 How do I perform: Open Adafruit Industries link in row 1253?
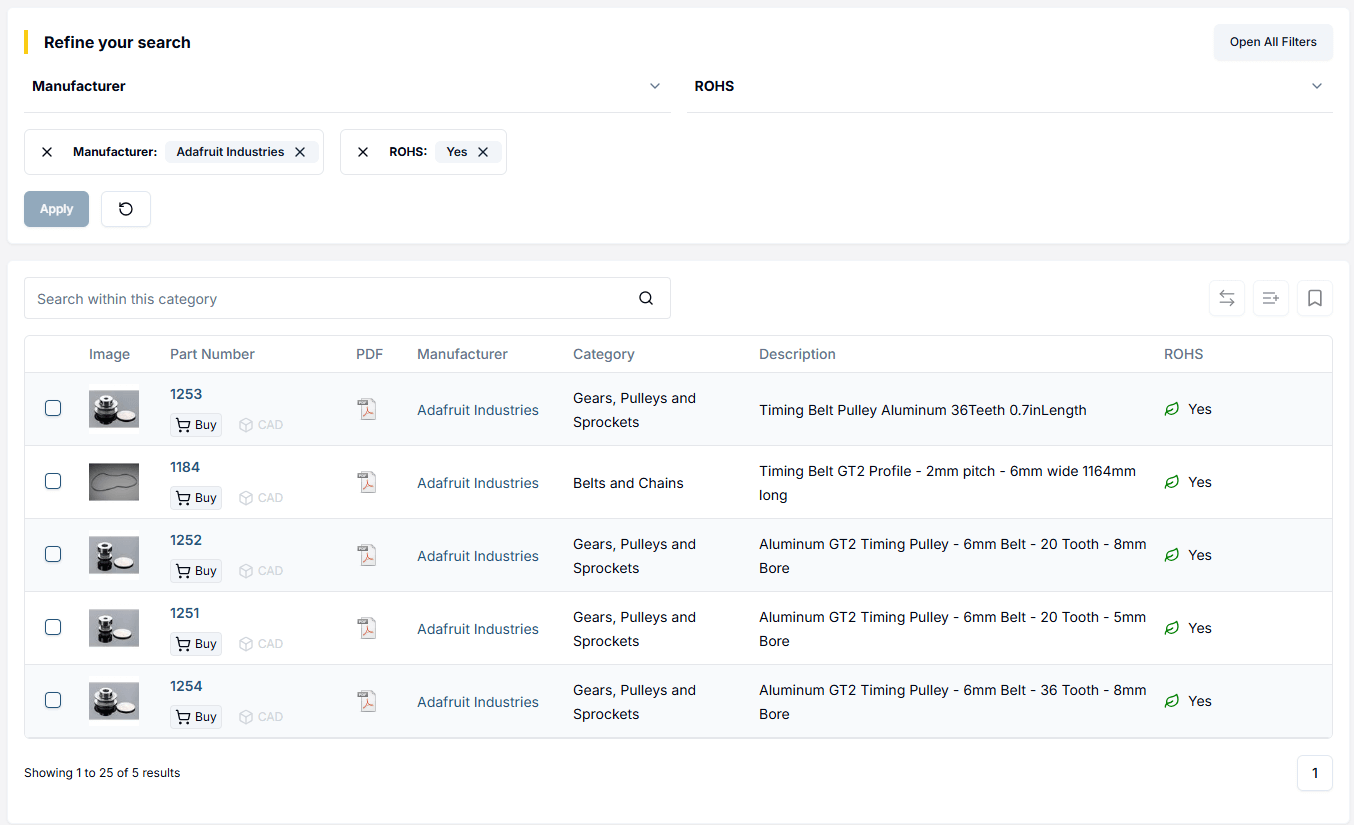point(478,410)
